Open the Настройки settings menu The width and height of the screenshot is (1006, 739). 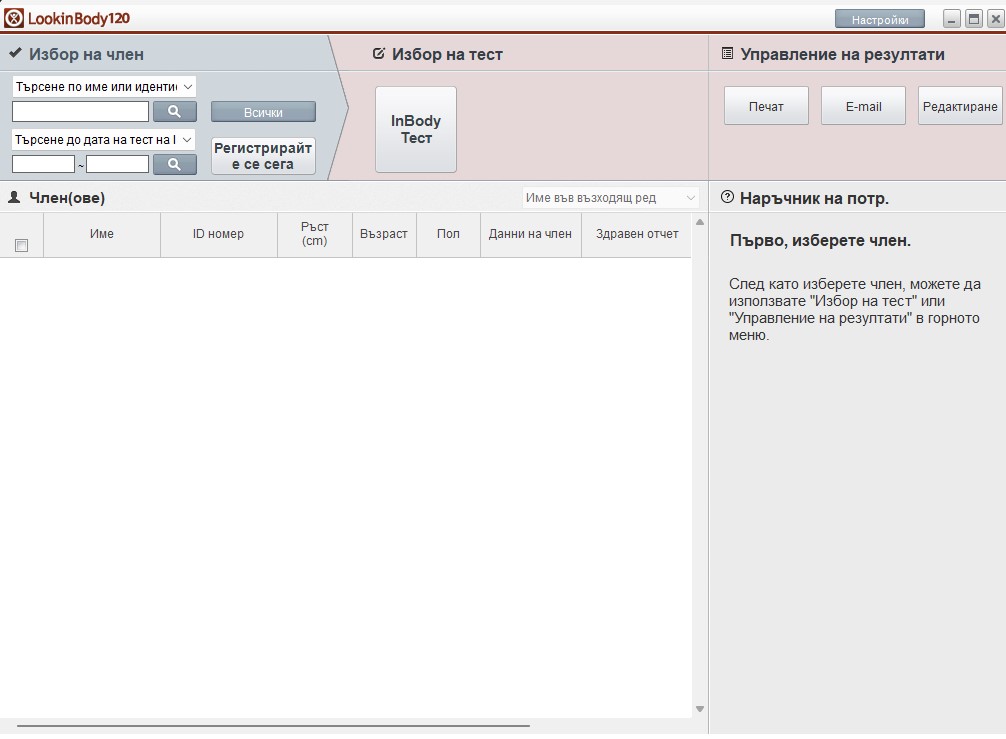coord(880,19)
